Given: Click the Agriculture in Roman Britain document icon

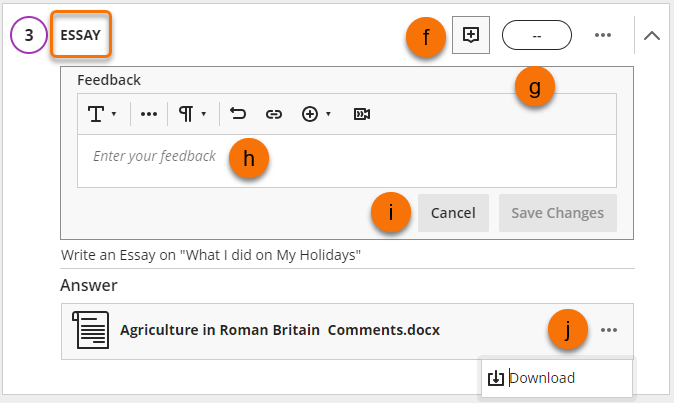Looking at the screenshot, I should point(91,330).
